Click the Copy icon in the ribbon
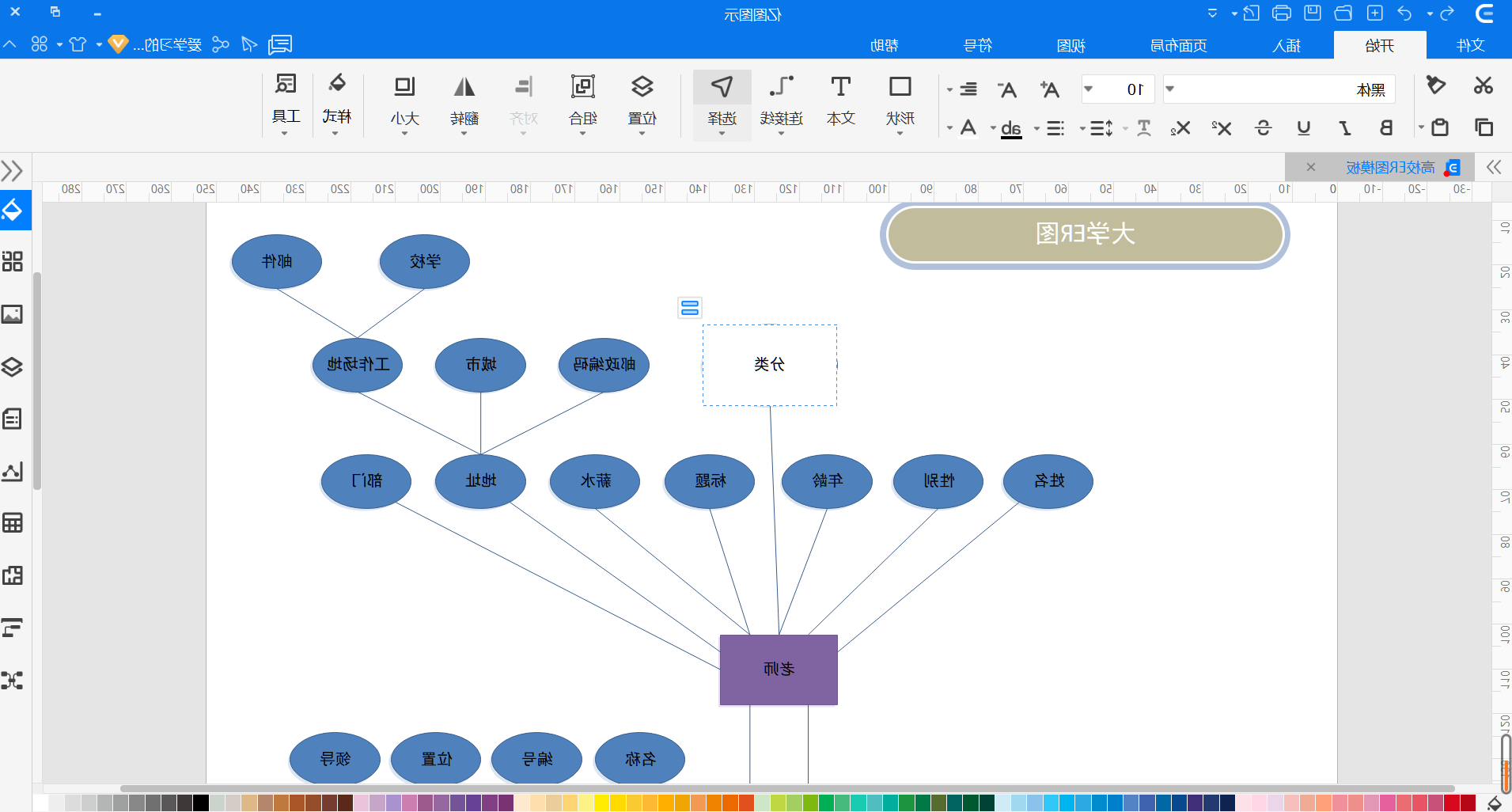 (x=1484, y=127)
